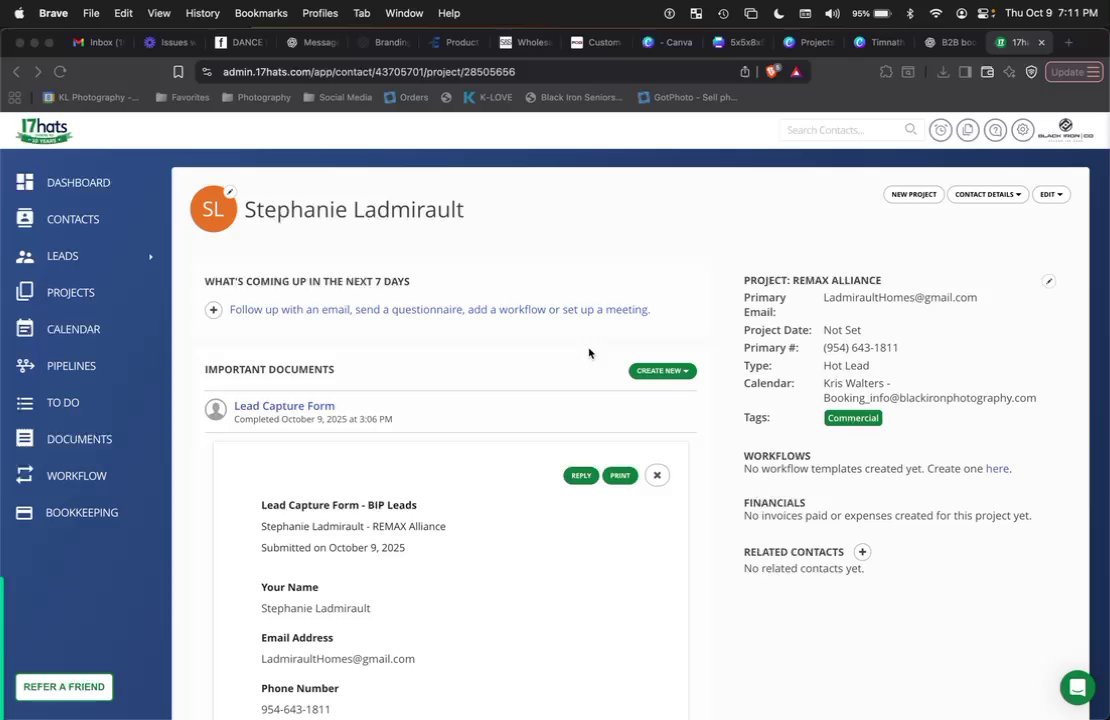This screenshot has width=1110, height=720.
Task: Click the magnifier icon in Search Contacts
Action: click(910, 130)
